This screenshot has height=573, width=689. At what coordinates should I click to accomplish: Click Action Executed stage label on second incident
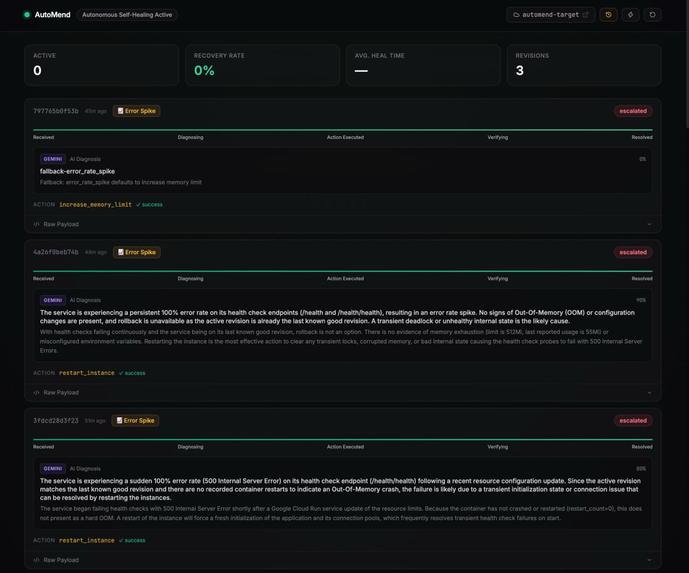[x=345, y=279]
